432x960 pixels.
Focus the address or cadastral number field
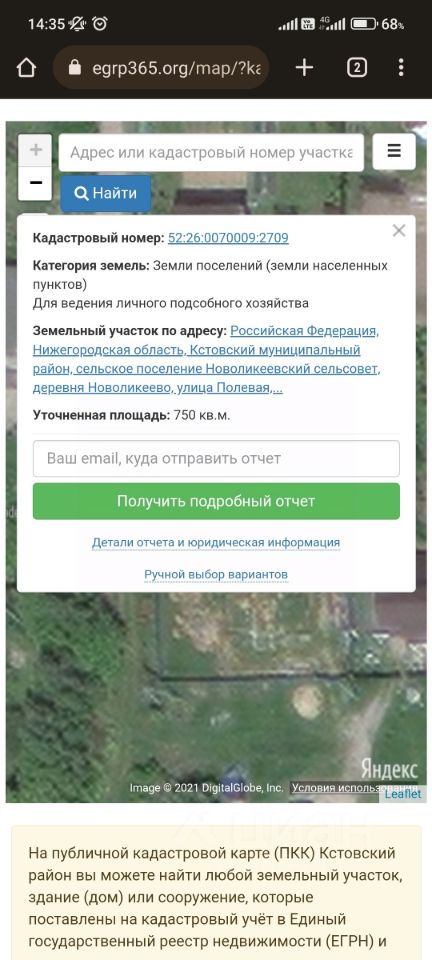pos(211,152)
